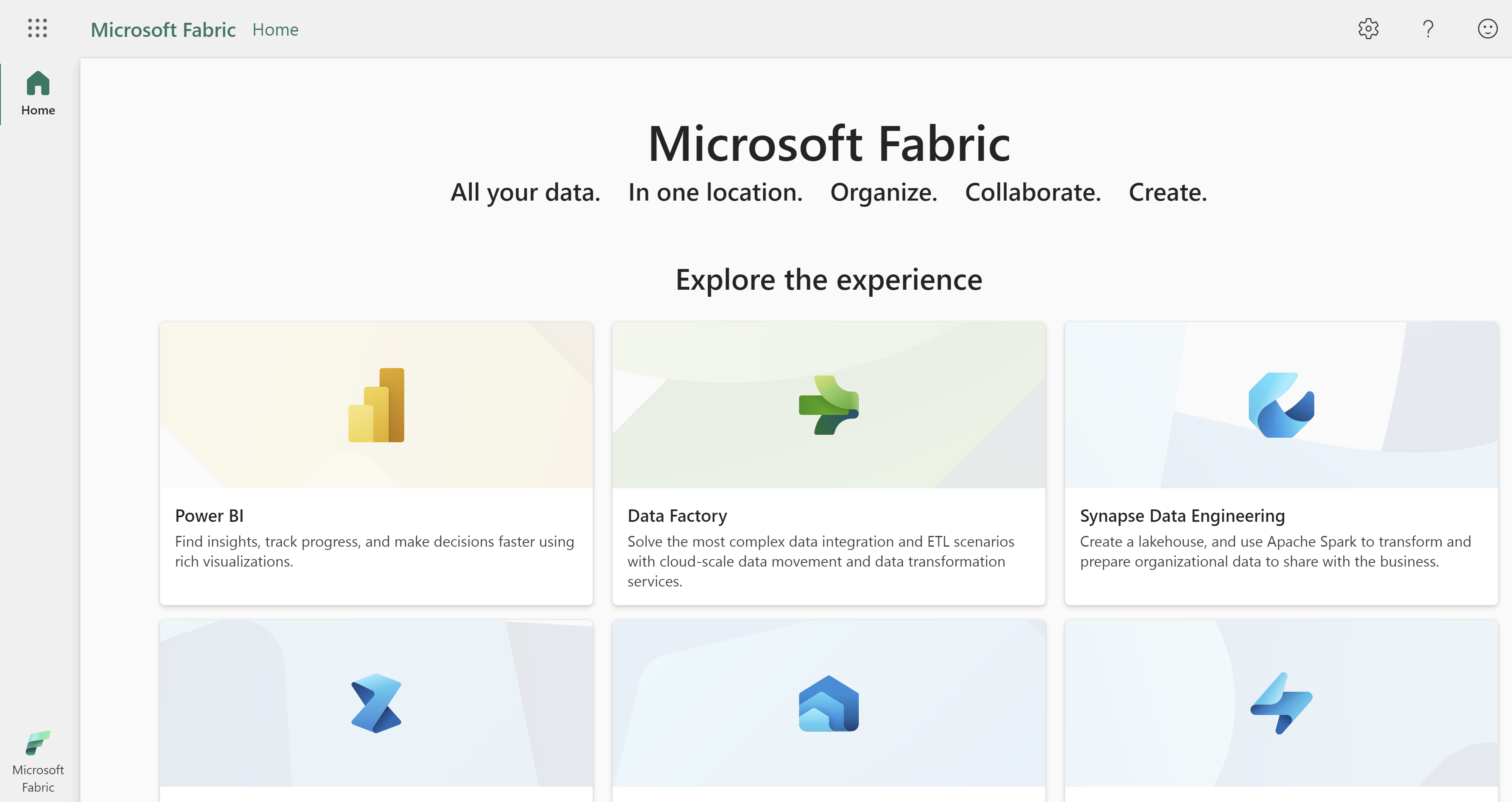Click the blue Data Science zigzag icon
The height and width of the screenshot is (802, 1512).
376,703
